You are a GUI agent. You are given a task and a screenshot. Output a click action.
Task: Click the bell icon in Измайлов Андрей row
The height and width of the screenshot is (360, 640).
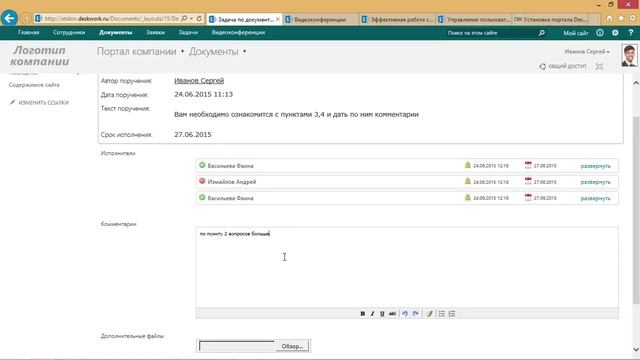pos(468,181)
